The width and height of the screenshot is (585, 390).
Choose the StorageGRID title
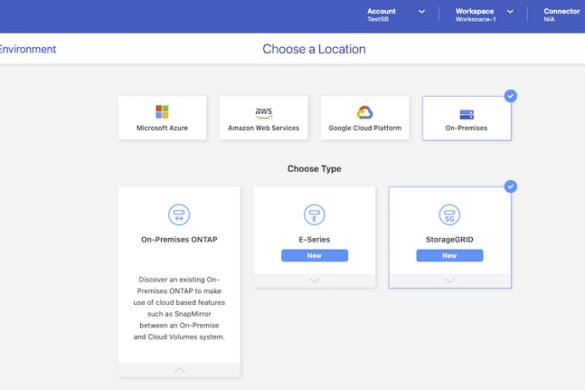tap(450, 240)
